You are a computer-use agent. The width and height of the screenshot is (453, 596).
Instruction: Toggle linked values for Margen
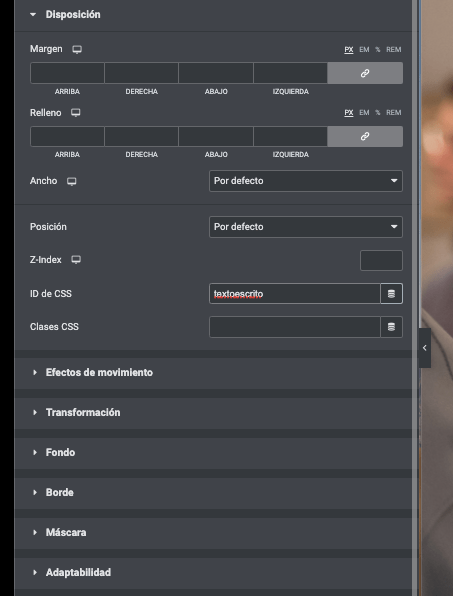click(x=365, y=73)
